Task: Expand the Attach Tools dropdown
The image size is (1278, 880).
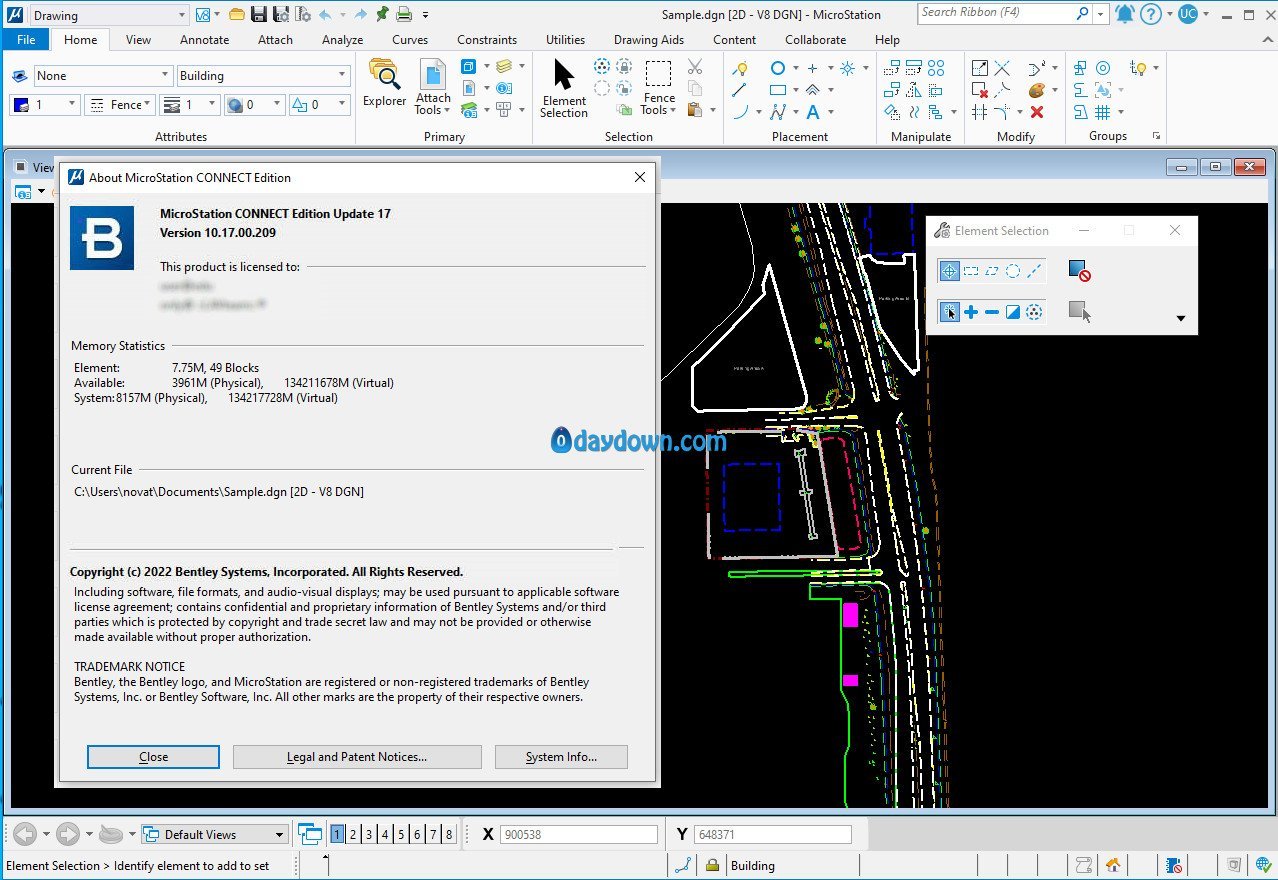Action: click(433, 104)
